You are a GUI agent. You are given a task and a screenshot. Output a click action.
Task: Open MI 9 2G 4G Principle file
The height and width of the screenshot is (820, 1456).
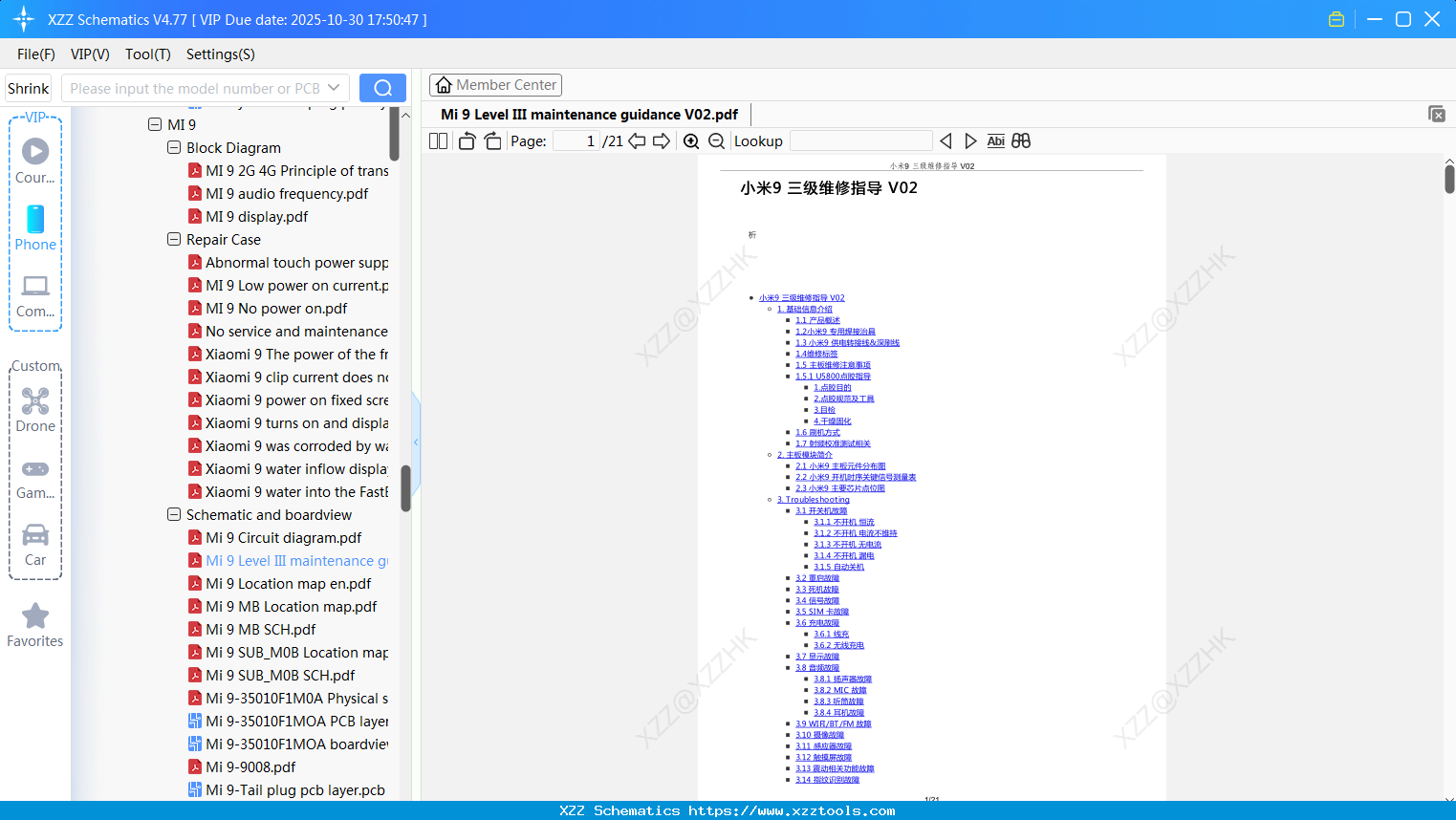pyautogui.click(x=297, y=170)
